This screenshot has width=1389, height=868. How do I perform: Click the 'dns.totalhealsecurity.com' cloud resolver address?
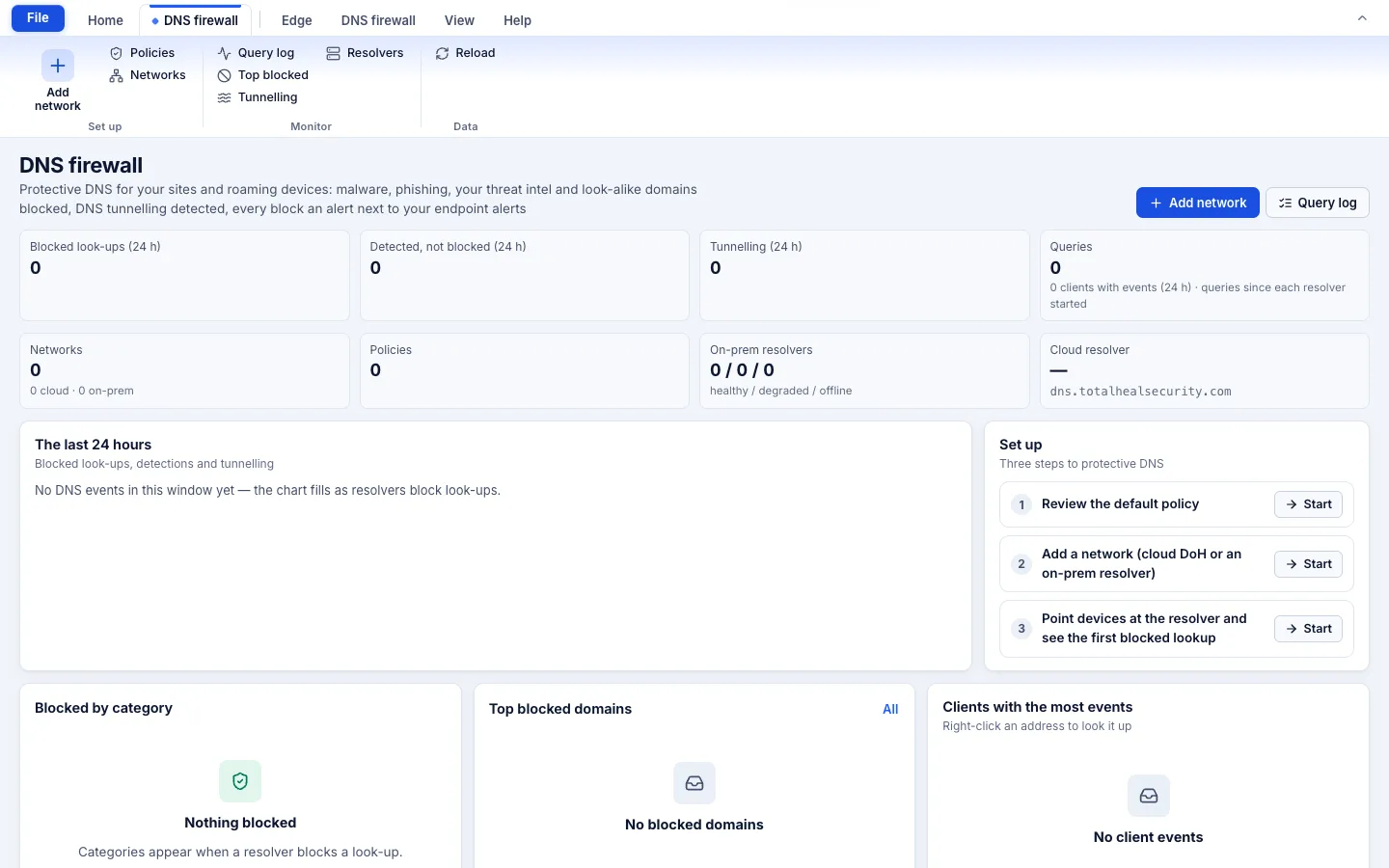[1141, 392]
